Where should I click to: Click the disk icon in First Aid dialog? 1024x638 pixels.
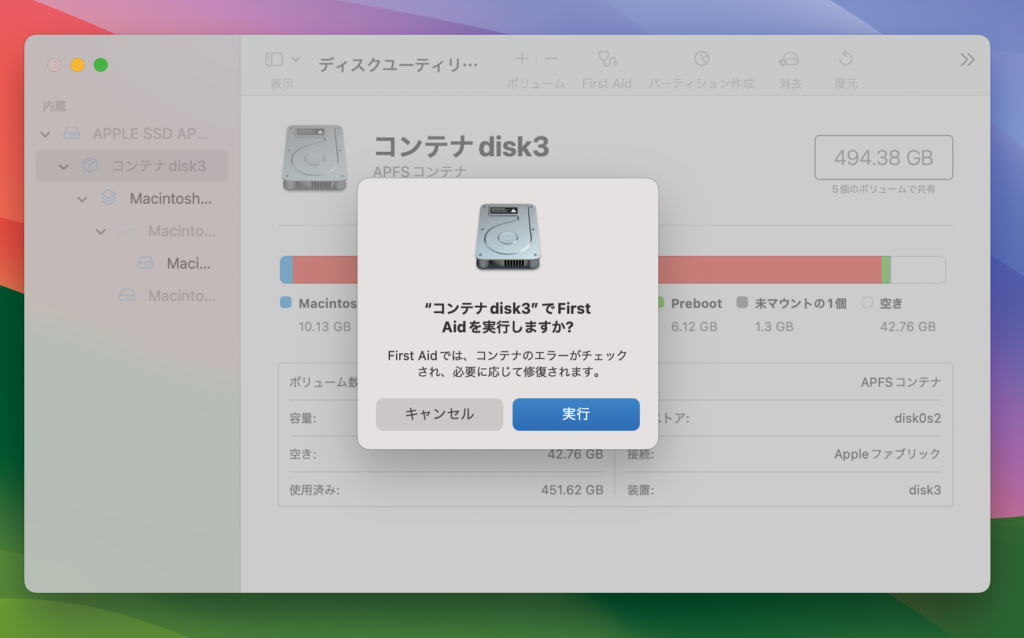(507, 236)
